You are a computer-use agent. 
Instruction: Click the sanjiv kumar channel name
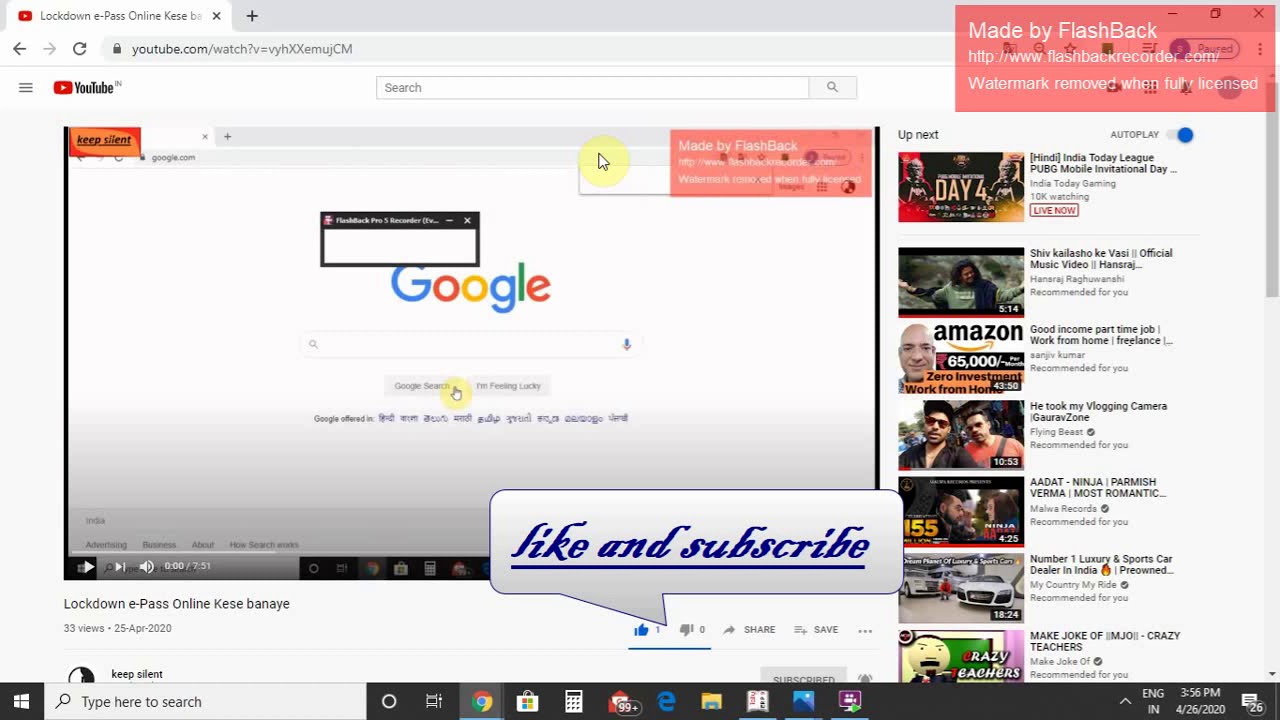(x=1057, y=355)
